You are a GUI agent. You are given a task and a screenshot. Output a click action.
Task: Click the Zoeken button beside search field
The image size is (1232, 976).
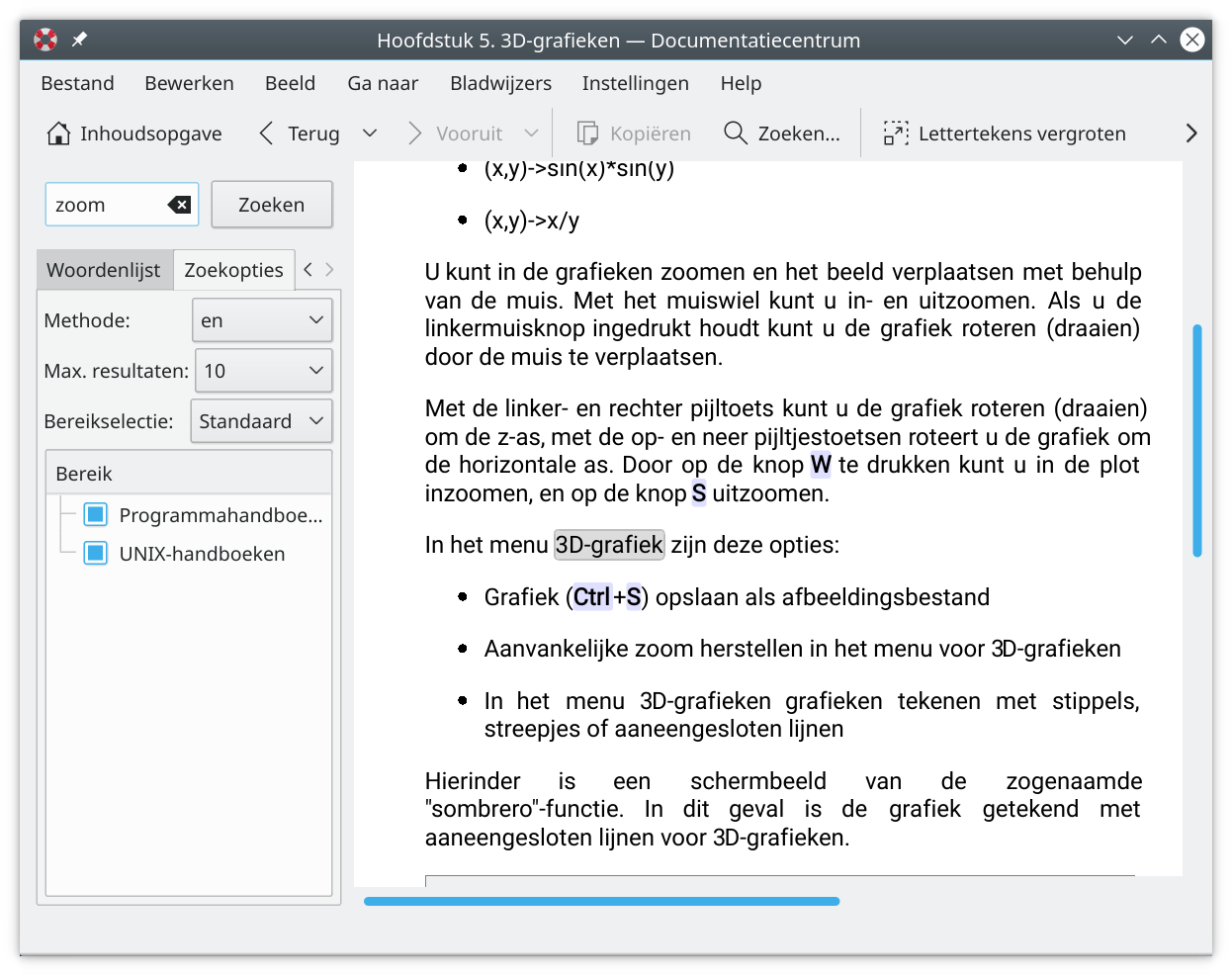coord(272,205)
